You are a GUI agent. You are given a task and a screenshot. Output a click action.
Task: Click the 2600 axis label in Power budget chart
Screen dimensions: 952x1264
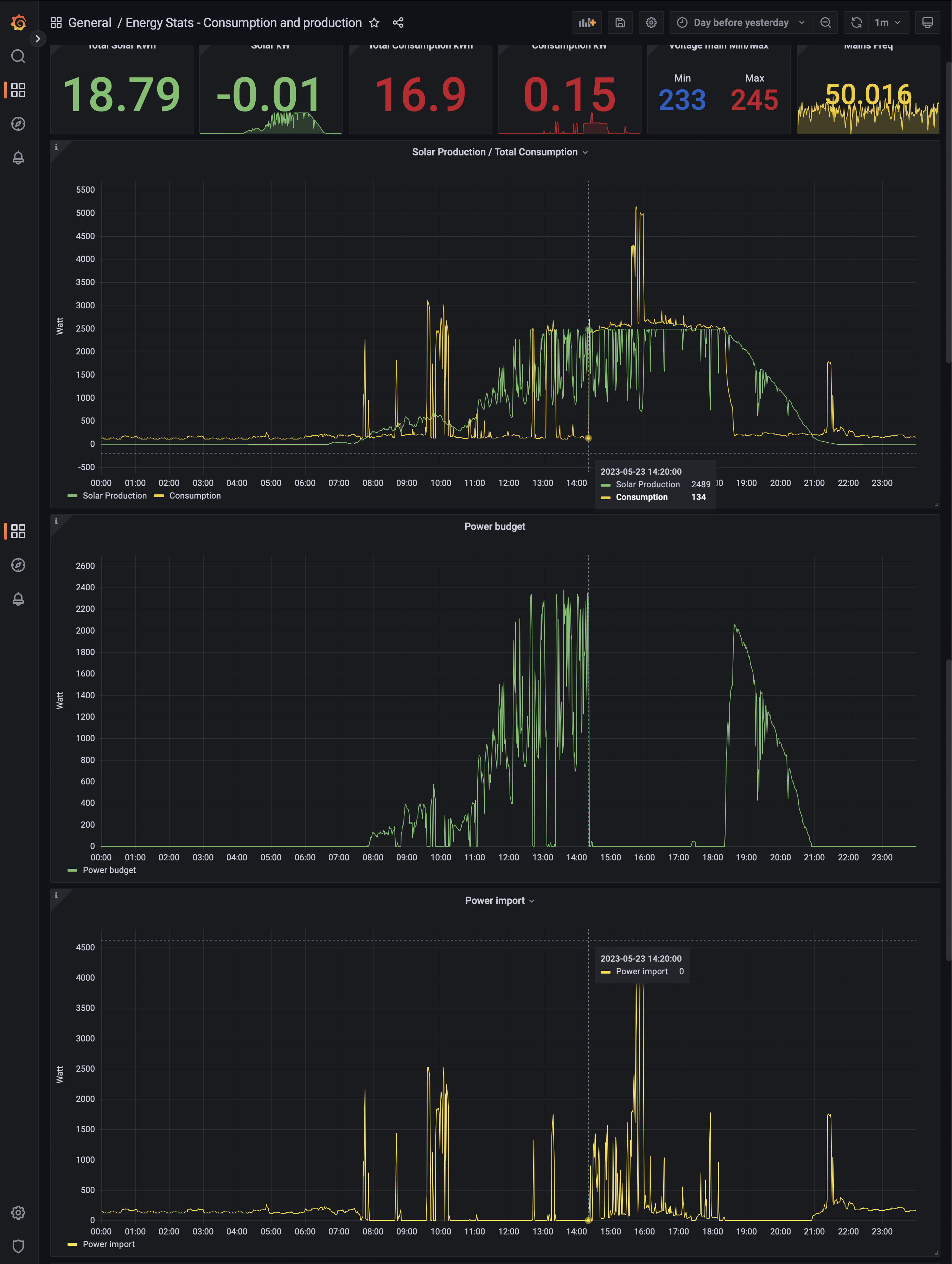(x=85, y=566)
